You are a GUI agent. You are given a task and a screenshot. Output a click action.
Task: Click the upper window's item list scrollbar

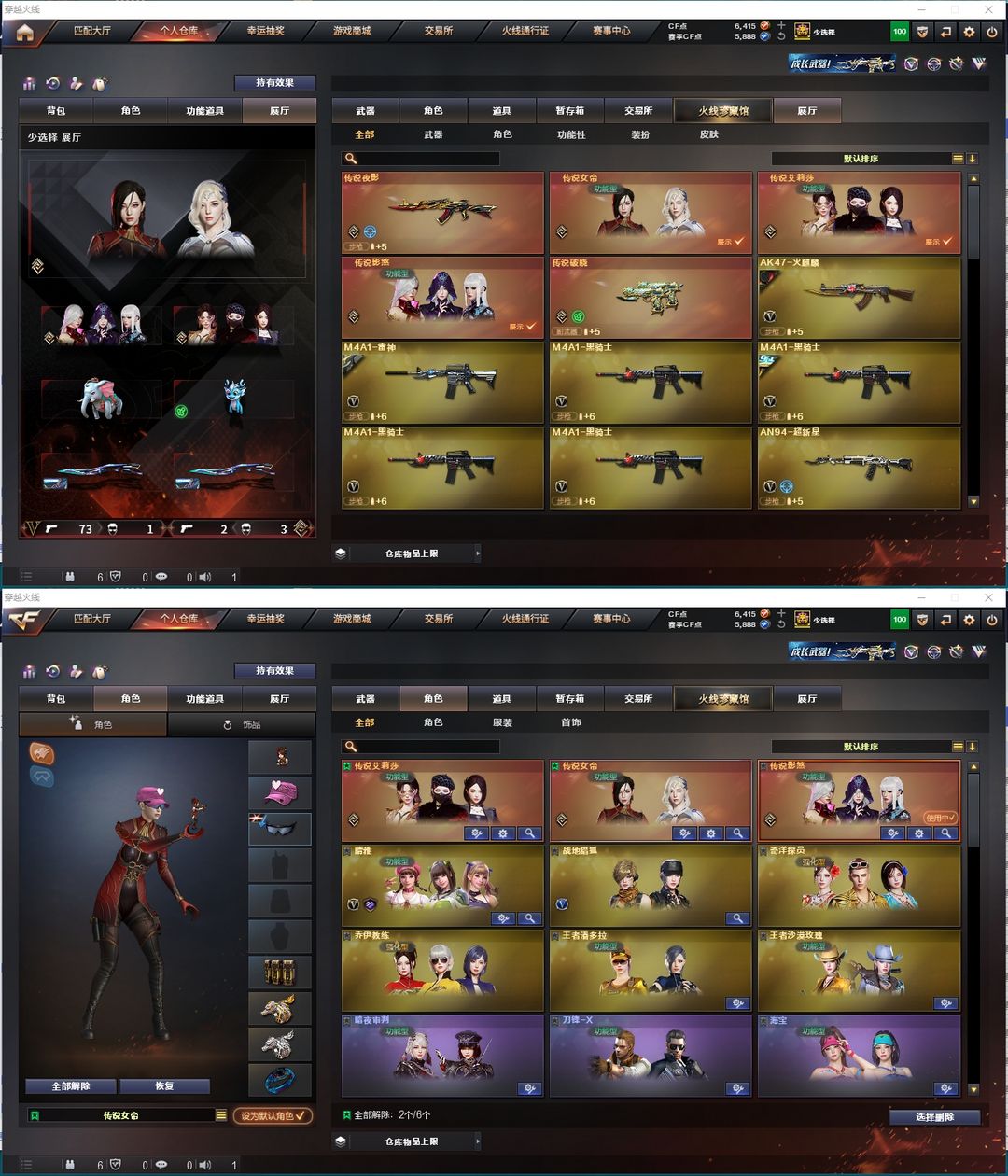click(x=973, y=224)
